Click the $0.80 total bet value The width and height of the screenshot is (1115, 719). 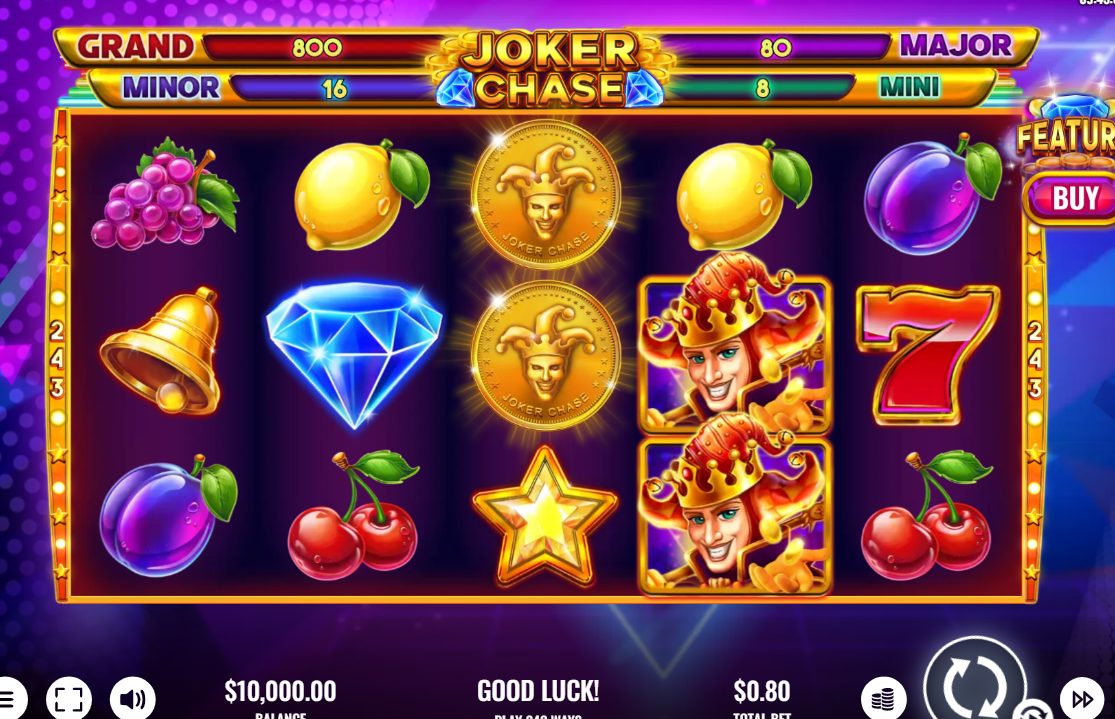point(762,691)
